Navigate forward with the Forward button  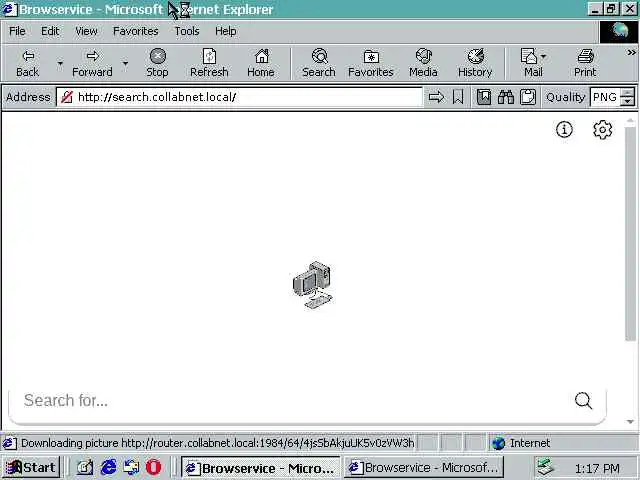tap(92, 63)
